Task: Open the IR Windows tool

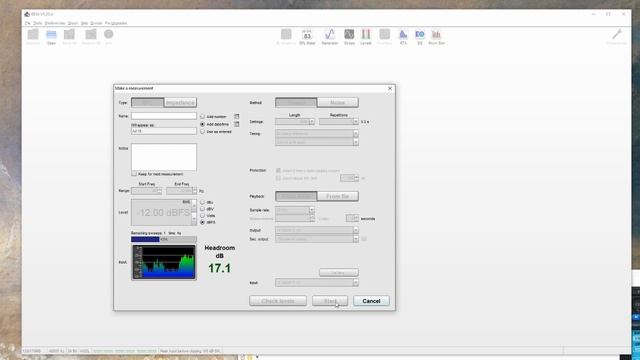Action: click(286, 36)
